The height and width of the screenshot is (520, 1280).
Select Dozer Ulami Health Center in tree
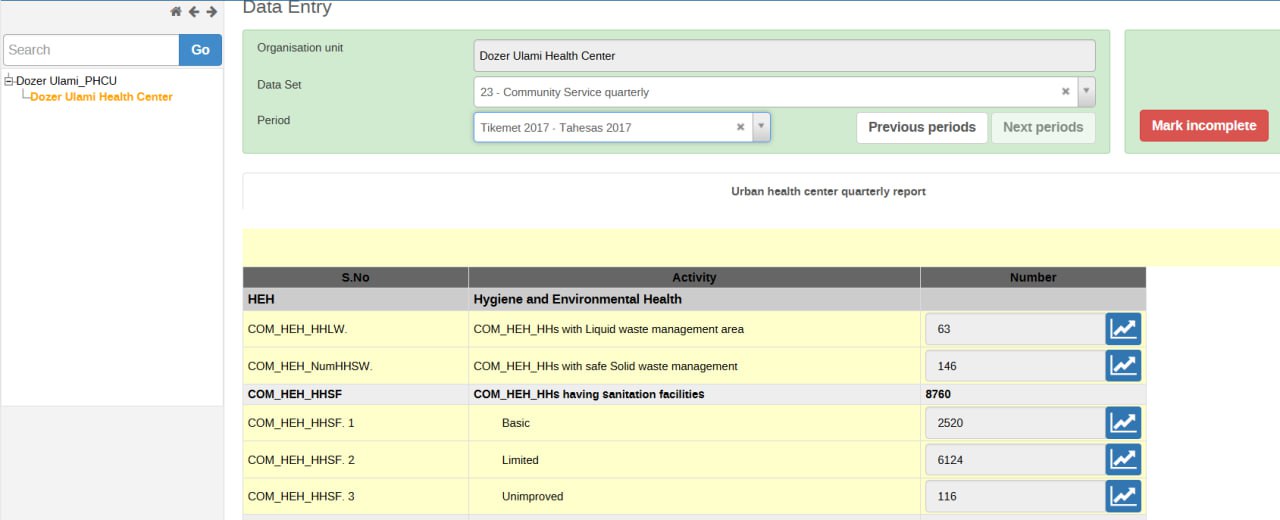click(x=101, y=97)
